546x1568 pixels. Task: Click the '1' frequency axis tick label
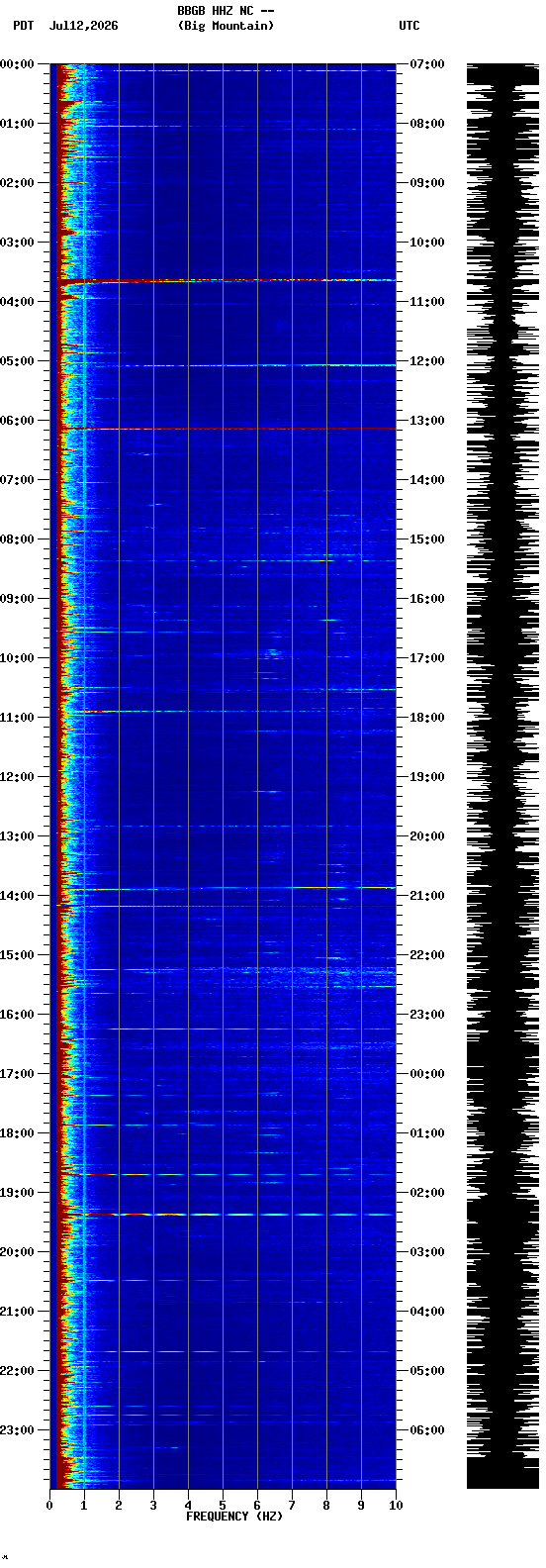[84, 1506]
